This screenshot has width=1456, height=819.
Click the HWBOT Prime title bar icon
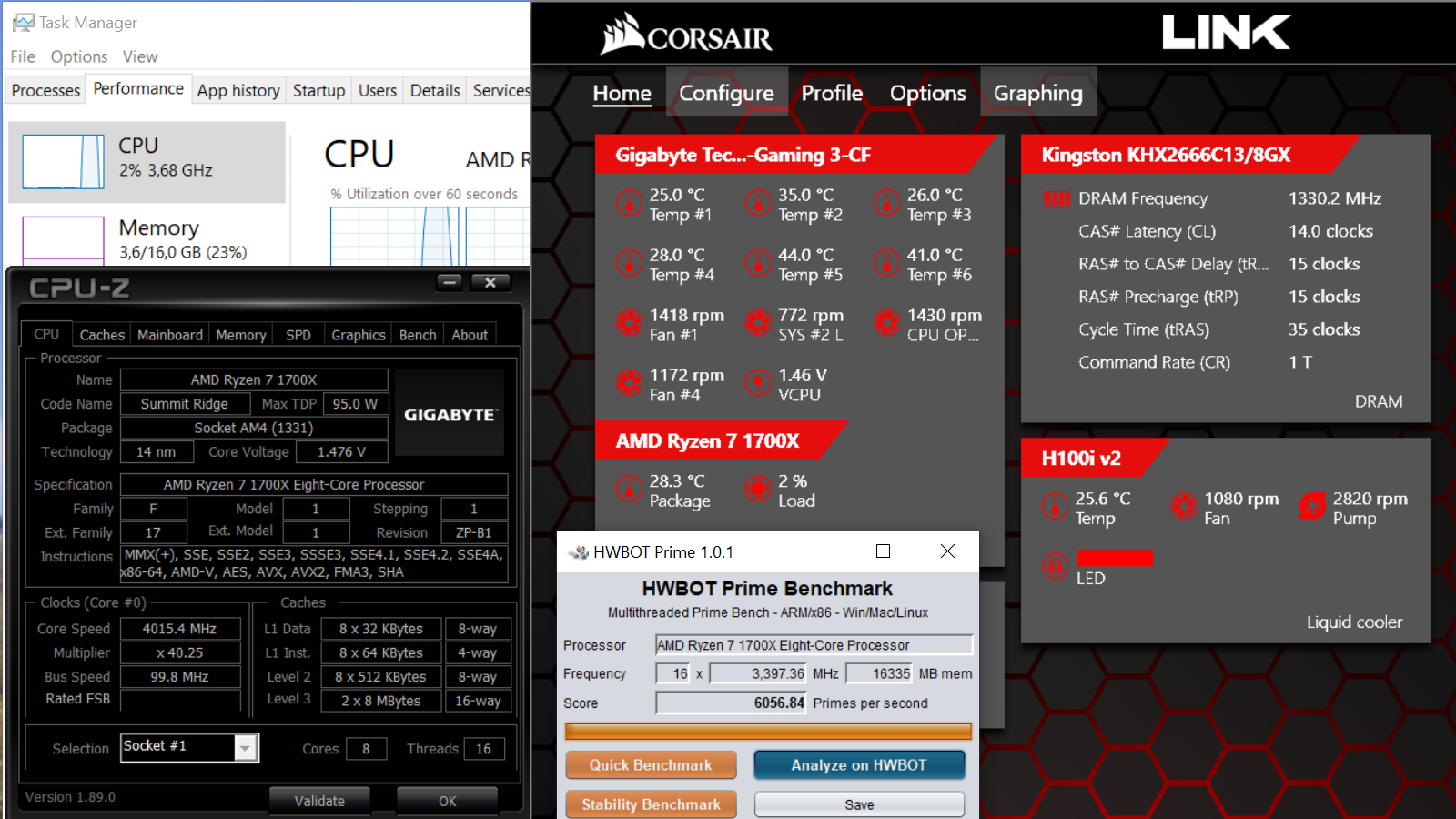[x=578, y=552]
